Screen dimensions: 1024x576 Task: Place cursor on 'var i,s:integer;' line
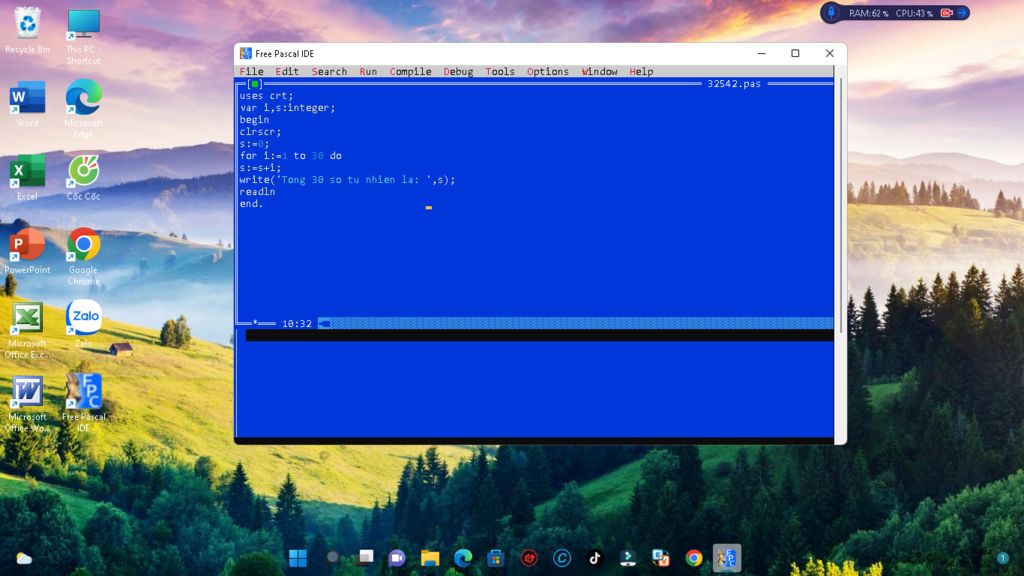(287, 108)
